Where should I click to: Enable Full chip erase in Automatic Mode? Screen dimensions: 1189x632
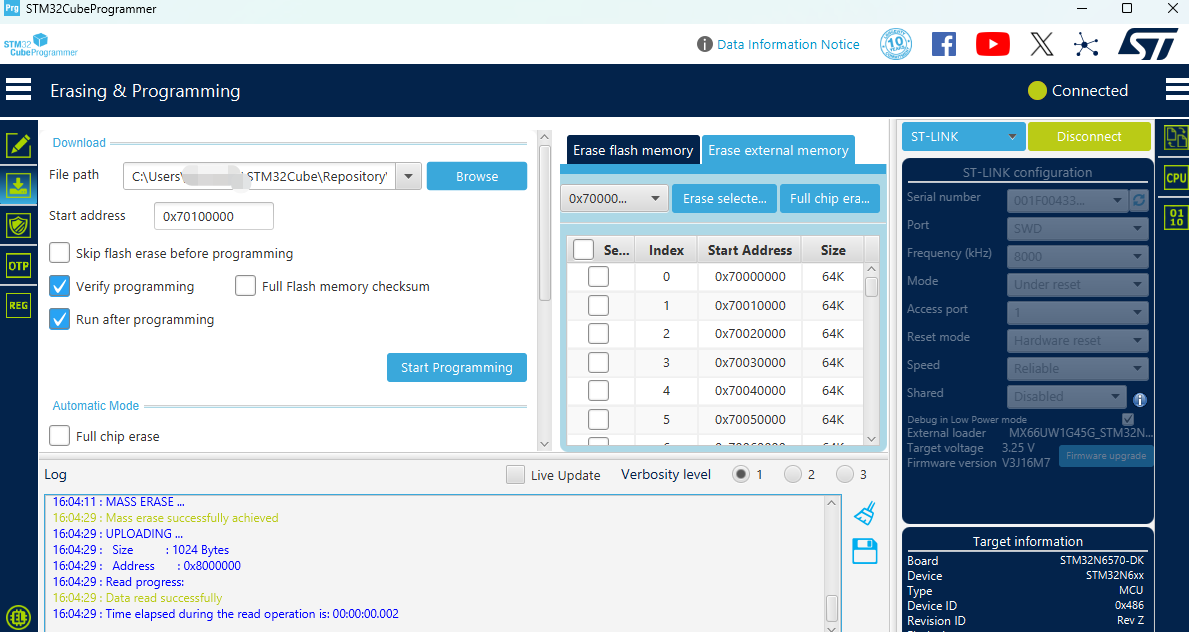click(59, 435)
